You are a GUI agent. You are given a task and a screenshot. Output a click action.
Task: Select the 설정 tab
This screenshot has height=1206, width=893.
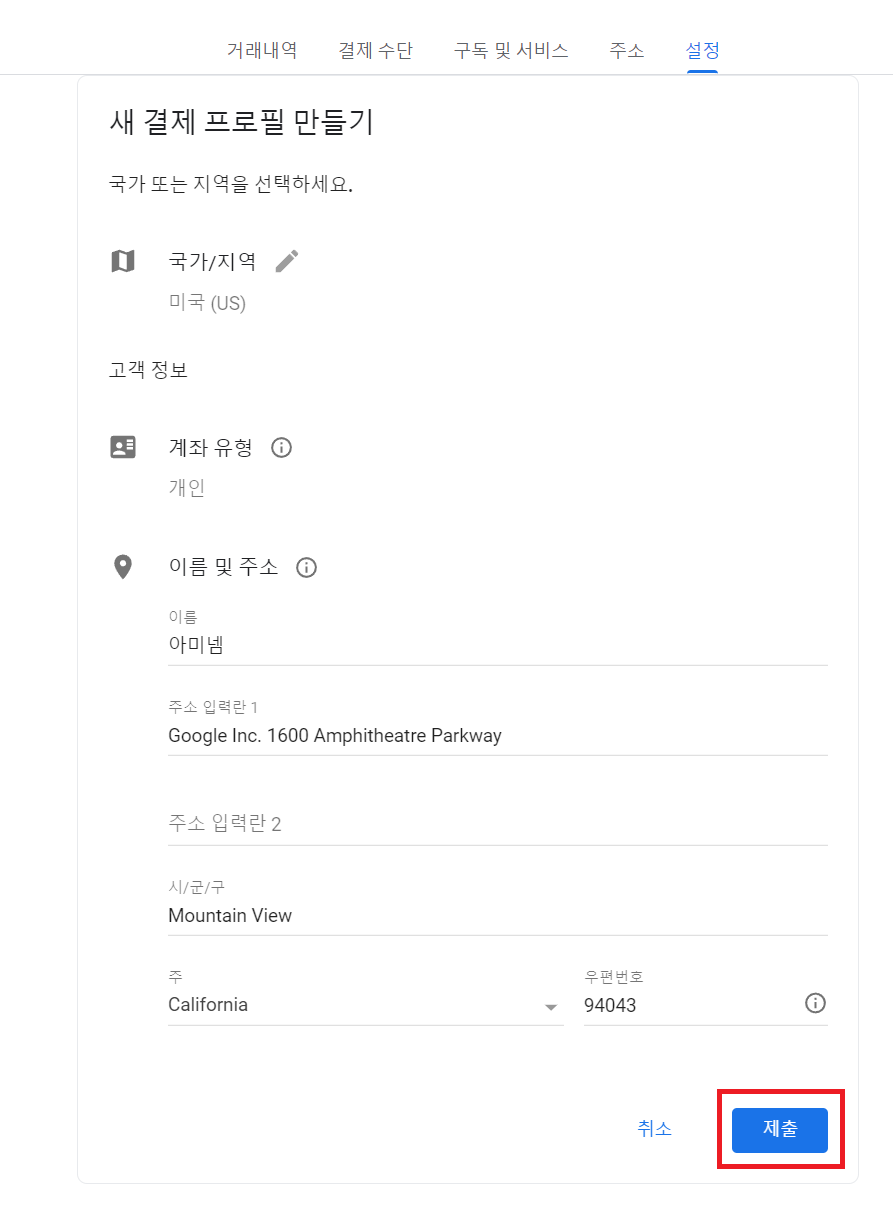(x=702, y=50)
